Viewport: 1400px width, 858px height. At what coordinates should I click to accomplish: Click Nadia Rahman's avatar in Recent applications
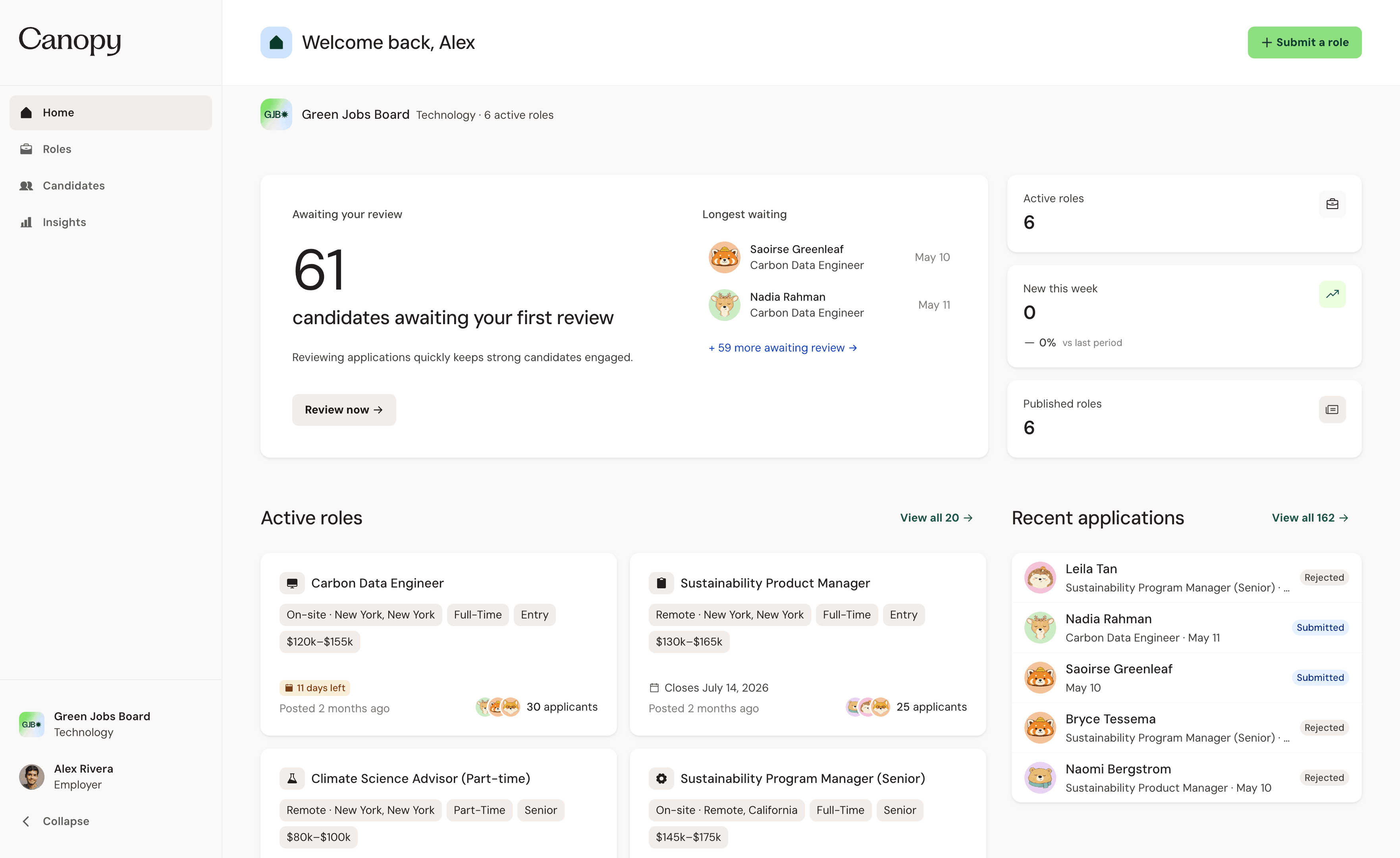1040,628
